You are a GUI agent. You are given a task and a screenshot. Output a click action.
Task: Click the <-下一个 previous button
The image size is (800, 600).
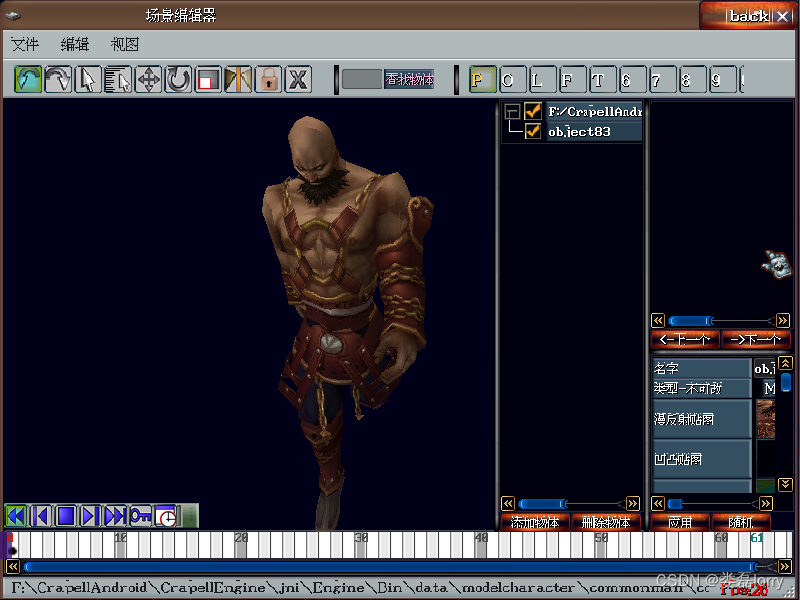coord(685,339)
